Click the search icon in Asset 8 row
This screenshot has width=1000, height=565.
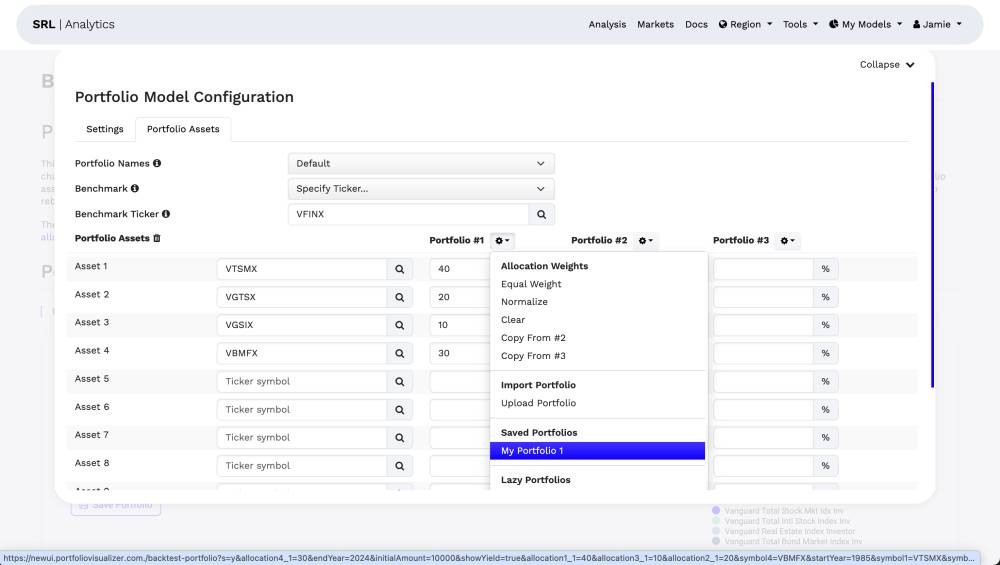(x=399, y=466)
